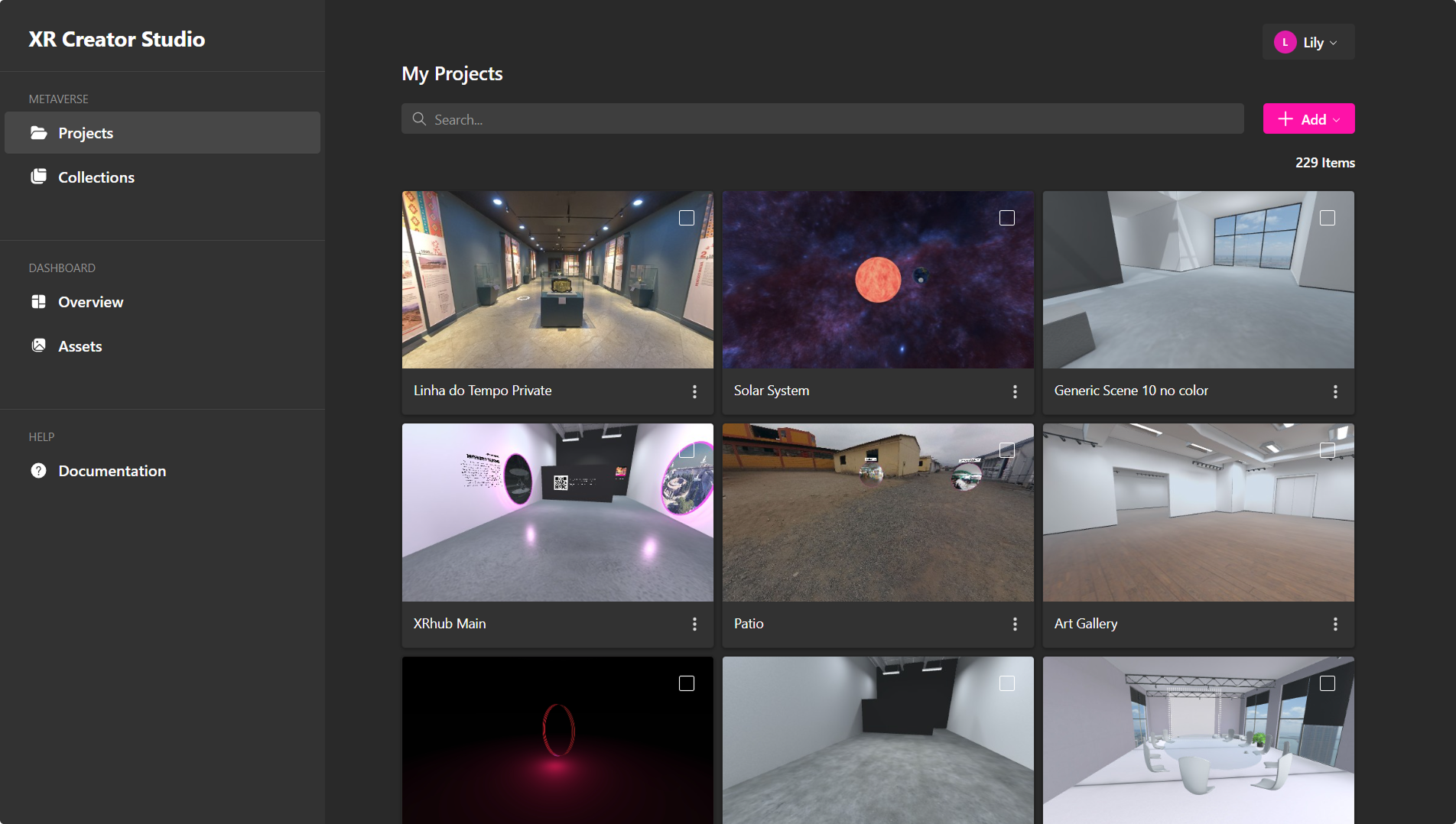Click the Overview dashboard grid icon

(38, 302)
